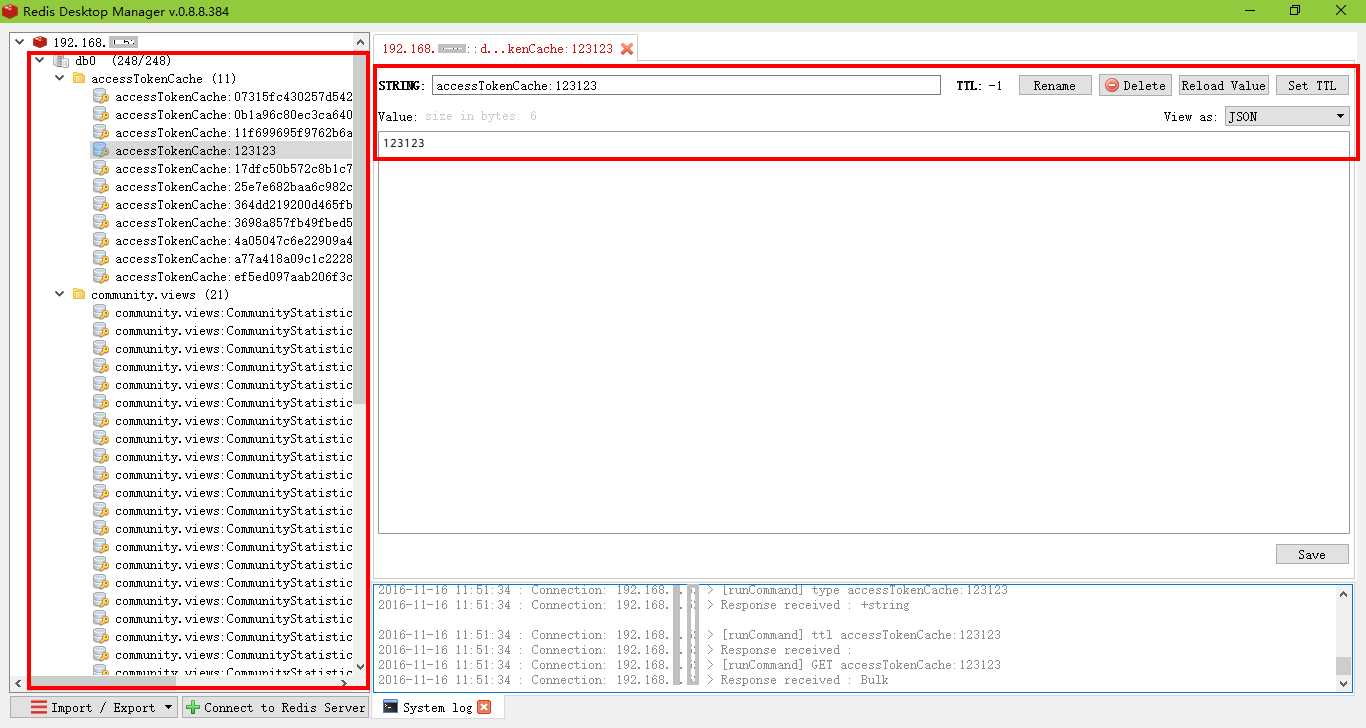Collapse the community.views namespace folder
The image size is (1366, 728).
point(59,294)
